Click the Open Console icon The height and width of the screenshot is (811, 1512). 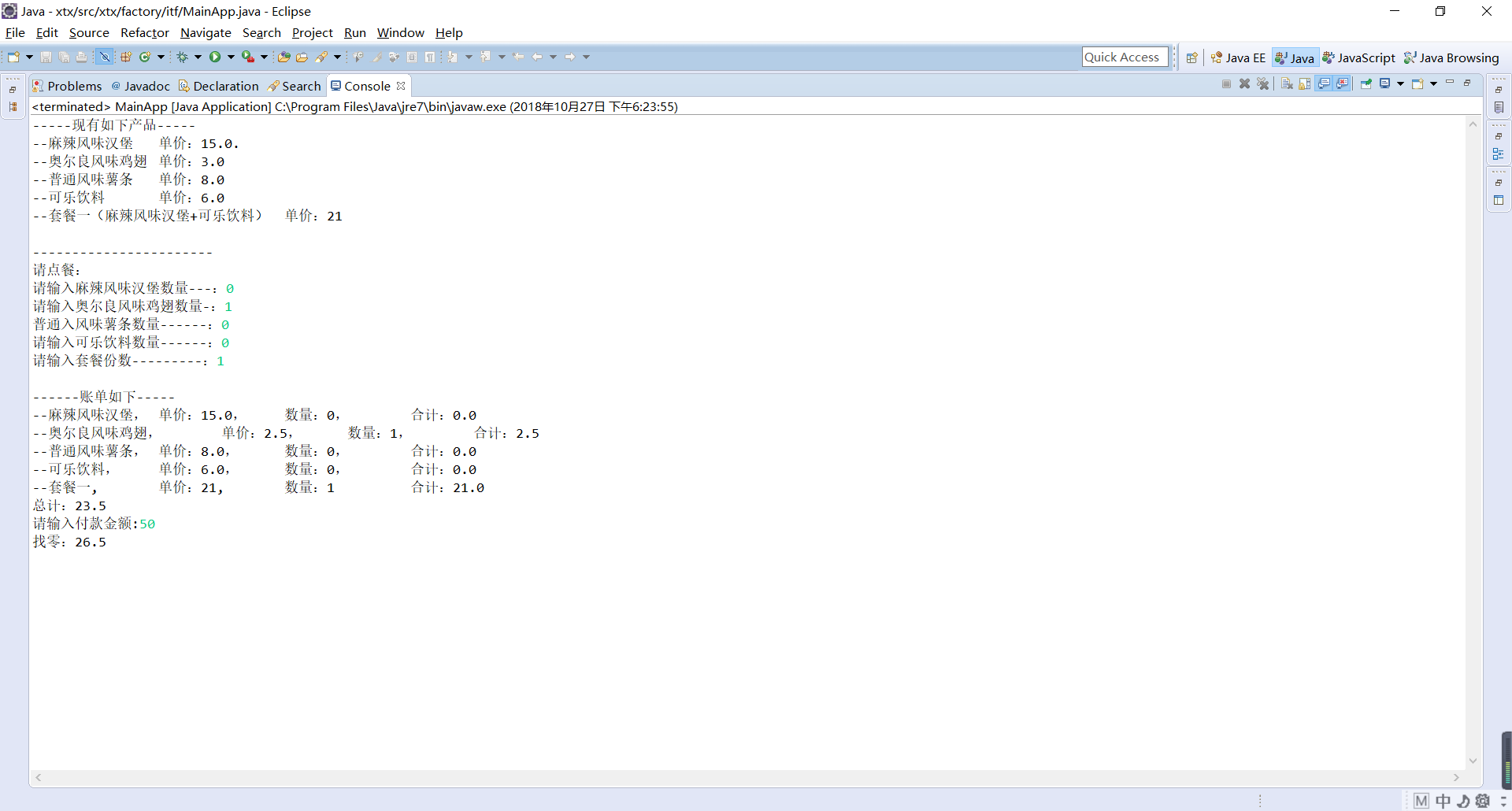1417,83
